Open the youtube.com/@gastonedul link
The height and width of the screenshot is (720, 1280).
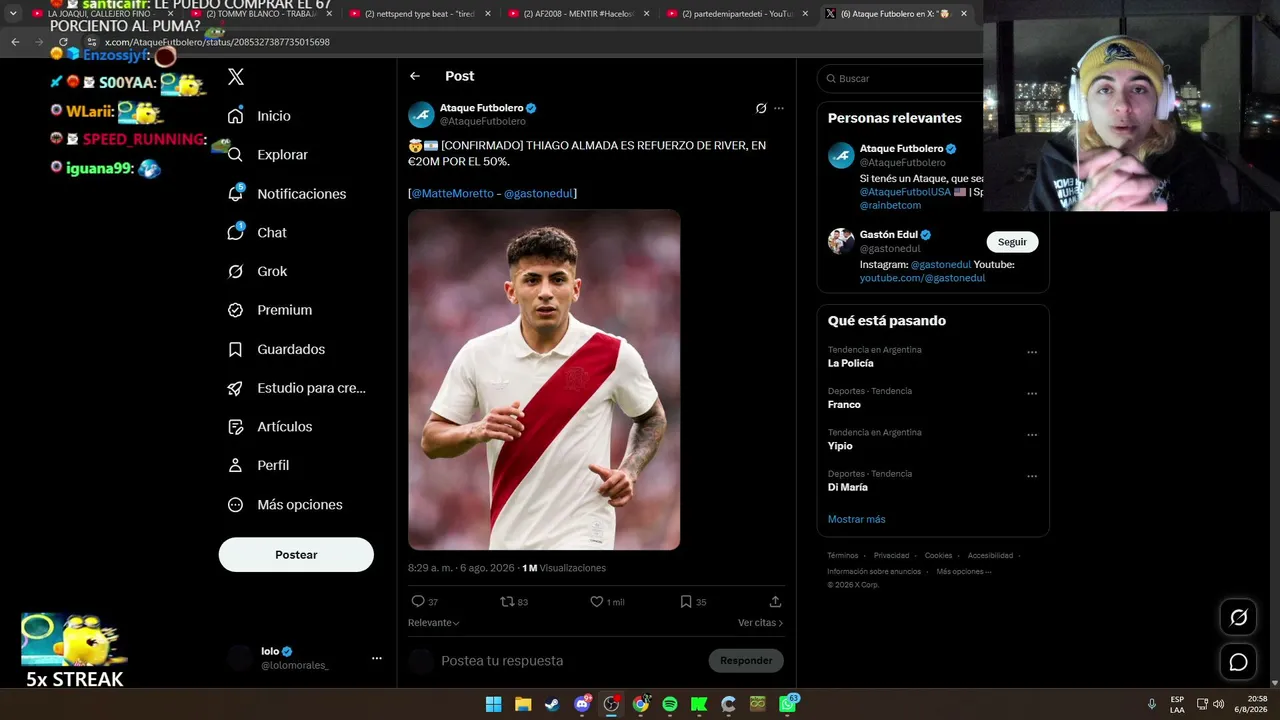(x=922, y=278)
